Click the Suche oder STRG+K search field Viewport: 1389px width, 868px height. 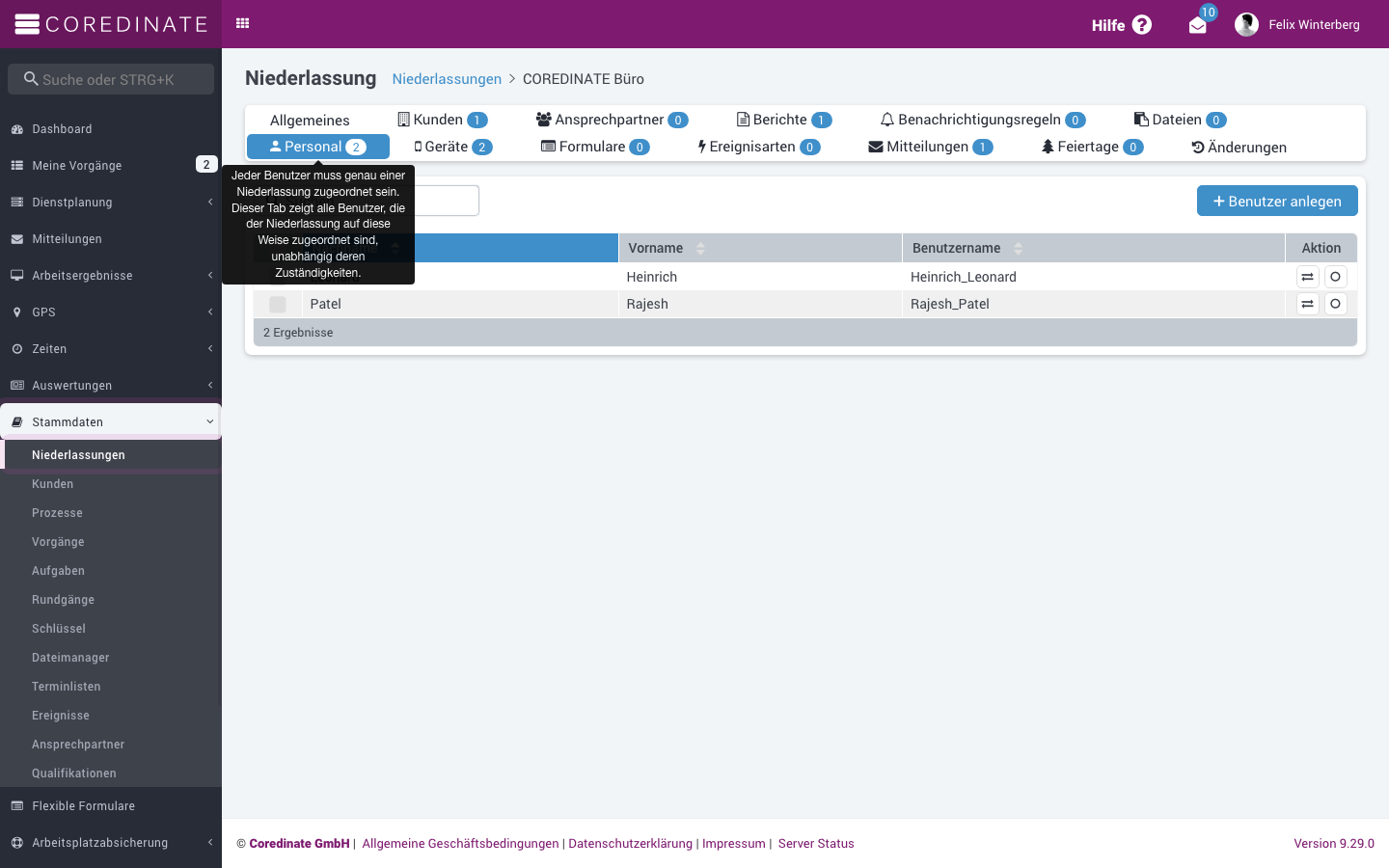point(111,79)
